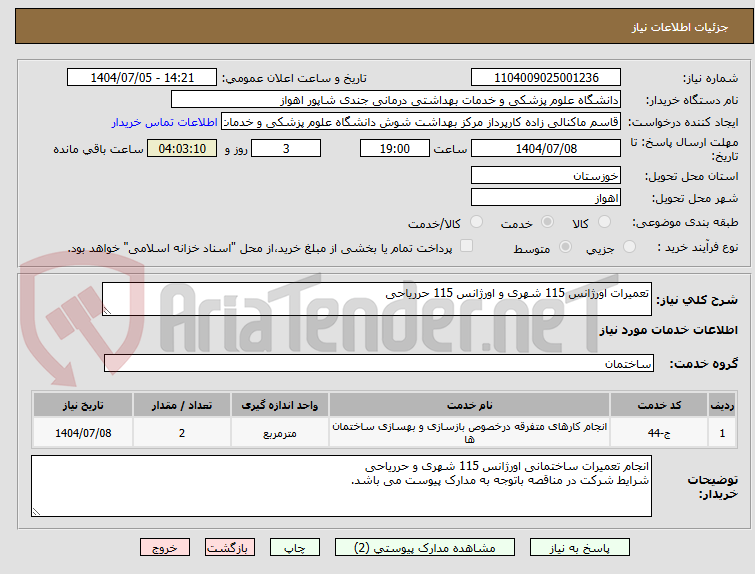Click the deadline date field 1404/07/08
Image resolution: width=755 pixels, height=574 pixels.
[546, 148]
